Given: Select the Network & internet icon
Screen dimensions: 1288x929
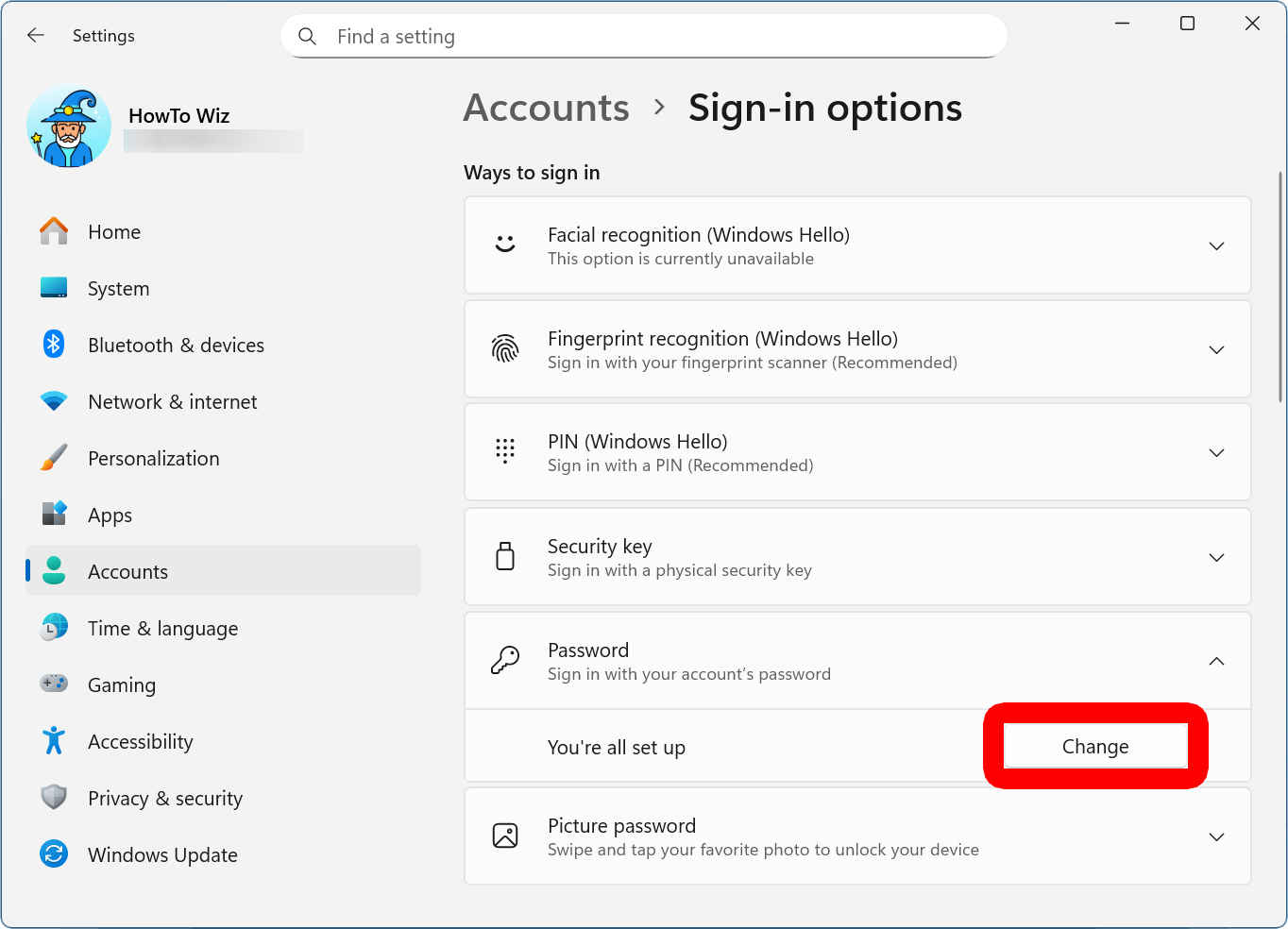Looking at the screenshot, I should coord(54,401).
